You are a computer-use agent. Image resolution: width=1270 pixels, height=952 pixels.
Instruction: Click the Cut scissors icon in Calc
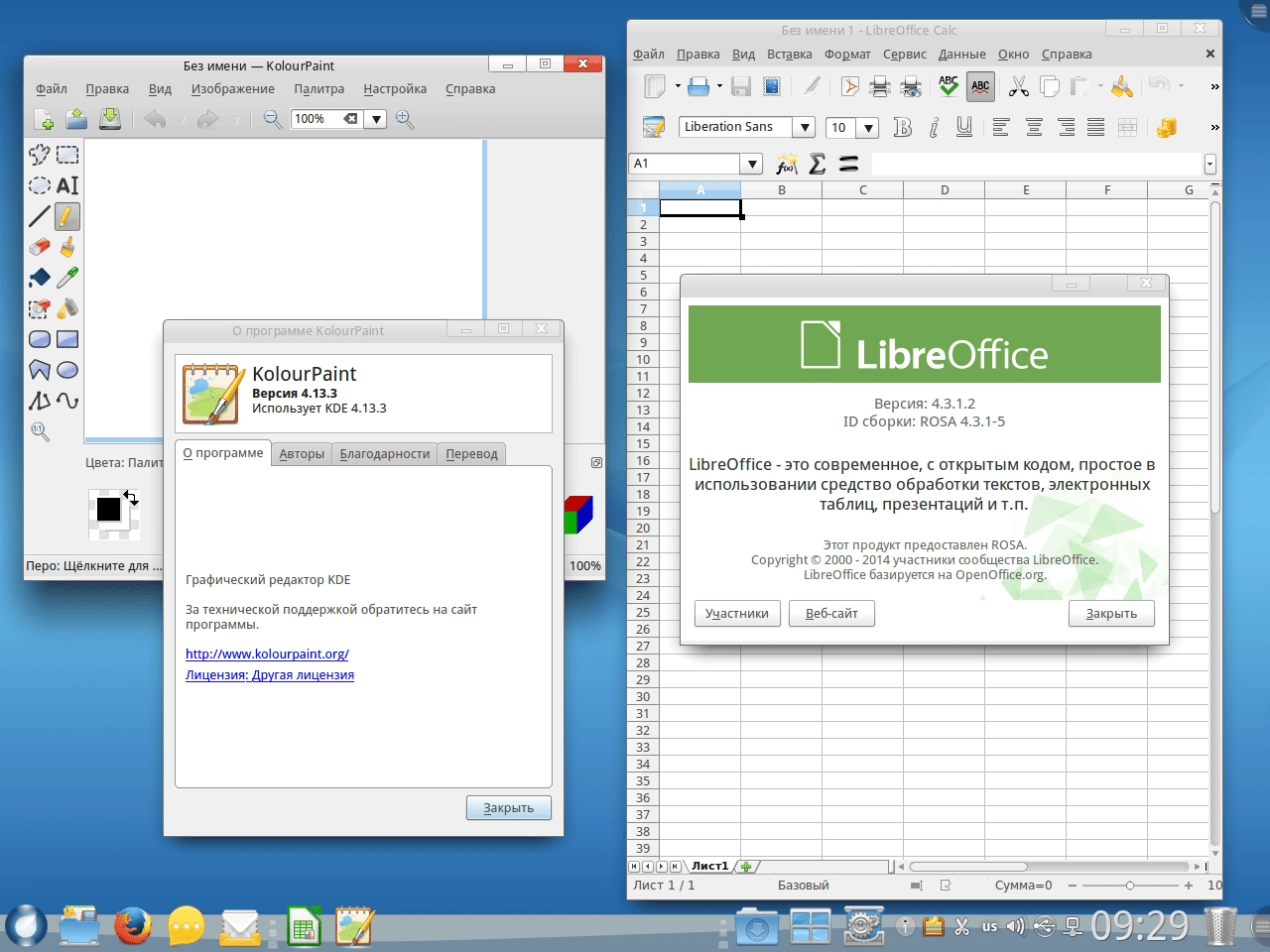tap(1018, 86)
